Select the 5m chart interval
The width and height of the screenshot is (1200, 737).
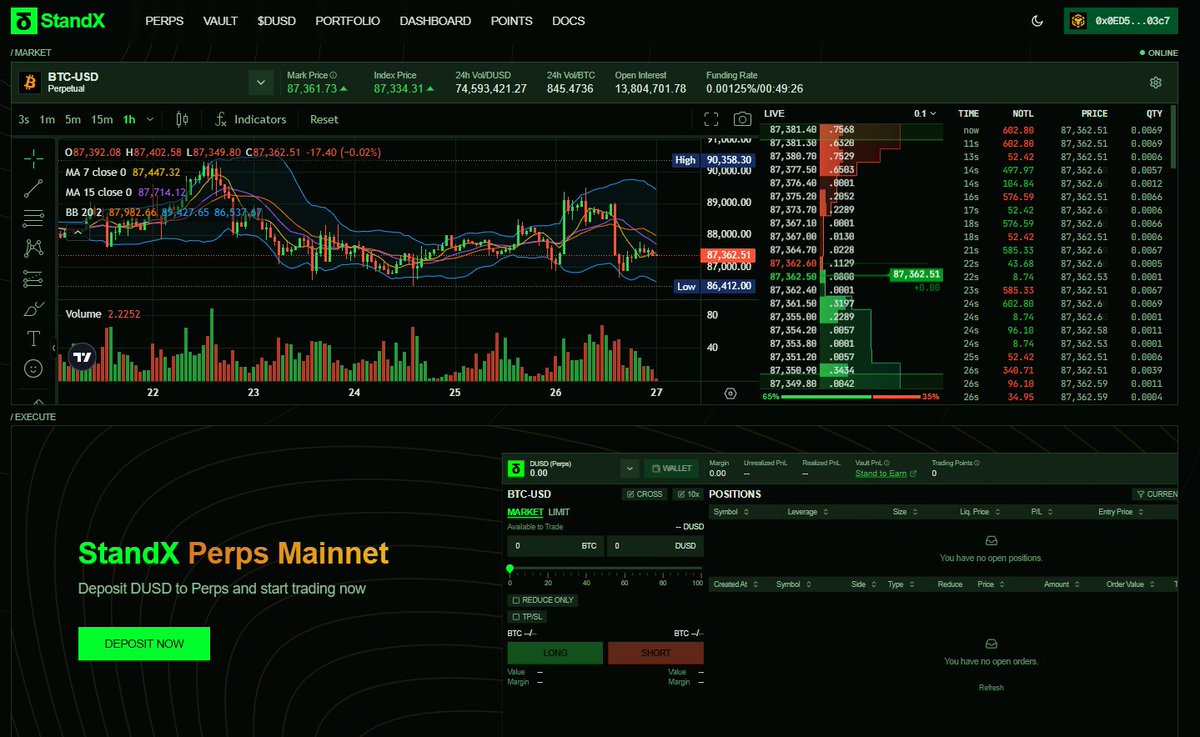click(x=72, y=119)
